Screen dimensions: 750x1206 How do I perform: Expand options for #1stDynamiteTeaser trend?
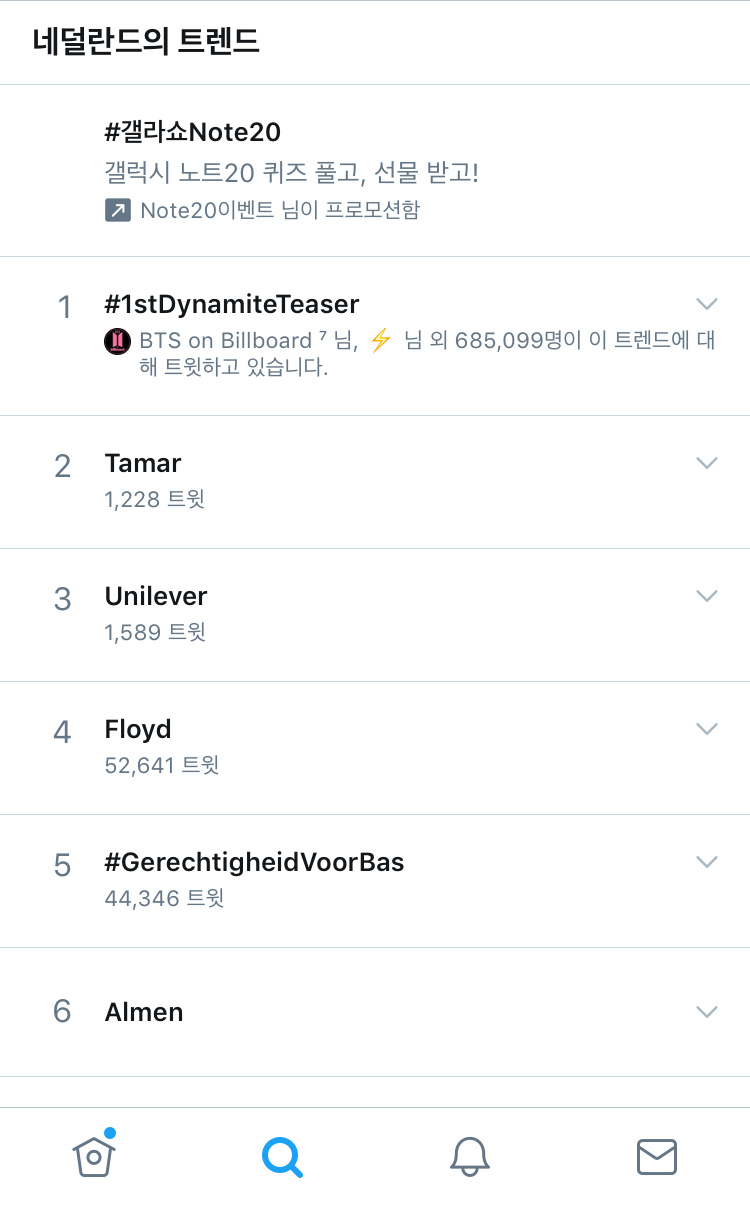[x=706, y=303]
